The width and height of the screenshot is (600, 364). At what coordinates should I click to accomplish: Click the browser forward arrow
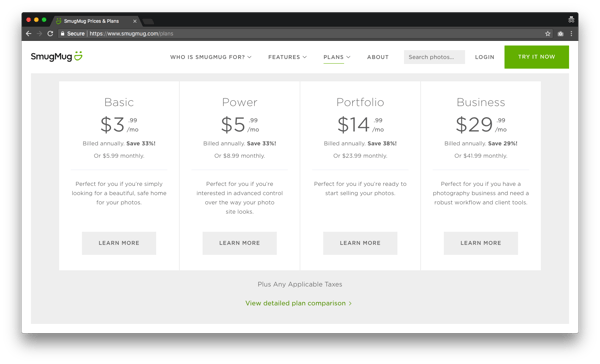pos(39,34)
